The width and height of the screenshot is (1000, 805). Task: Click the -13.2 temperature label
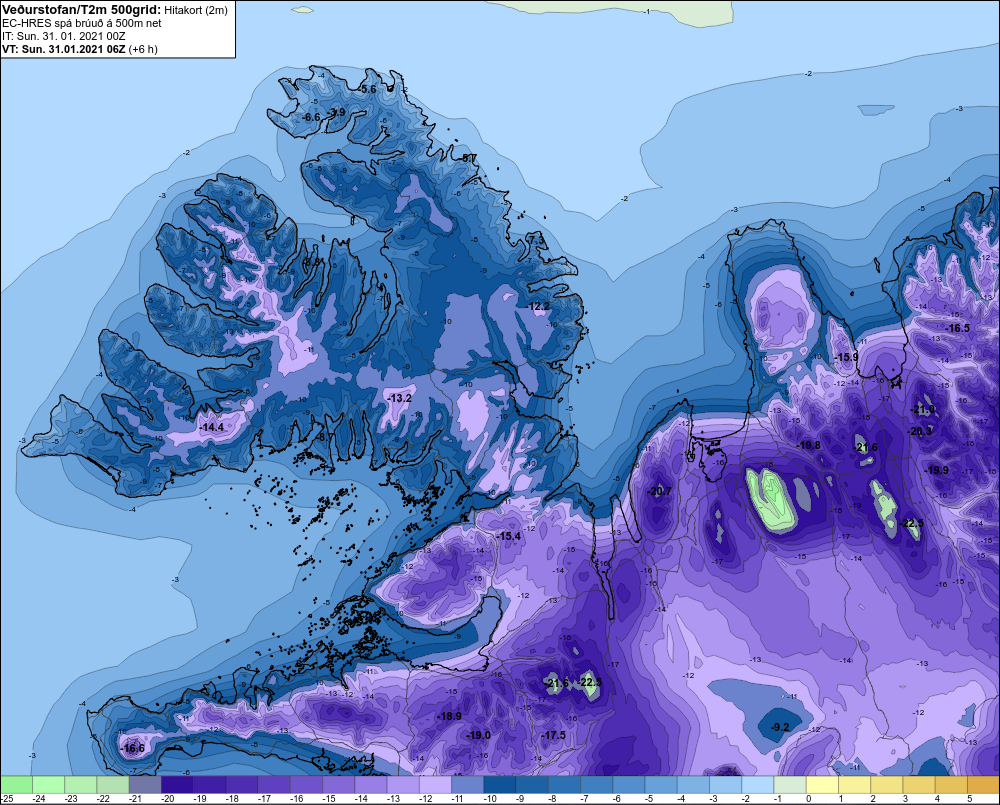click(400, 398)
